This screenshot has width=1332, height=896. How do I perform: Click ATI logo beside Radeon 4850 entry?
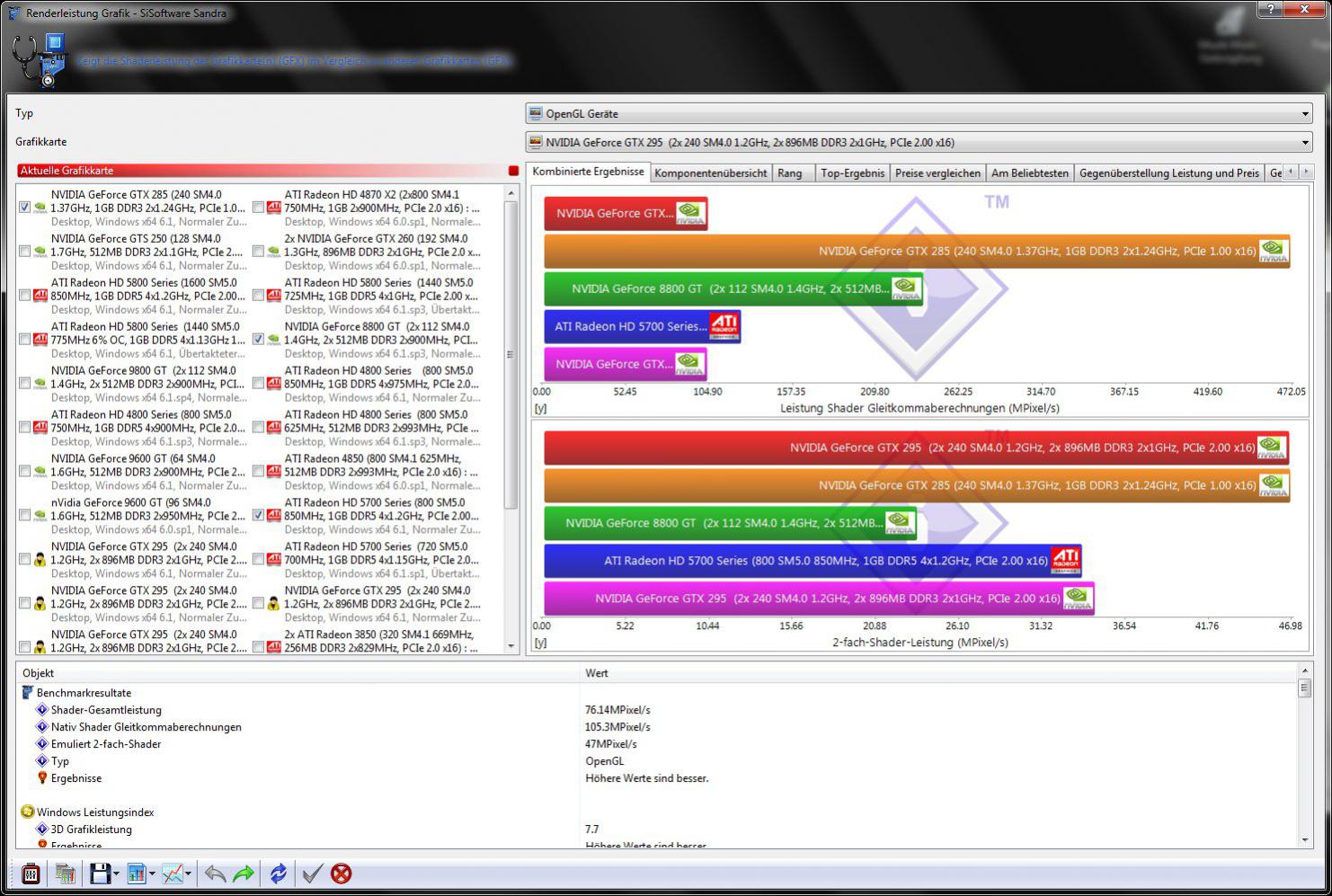tap(274, 472)
